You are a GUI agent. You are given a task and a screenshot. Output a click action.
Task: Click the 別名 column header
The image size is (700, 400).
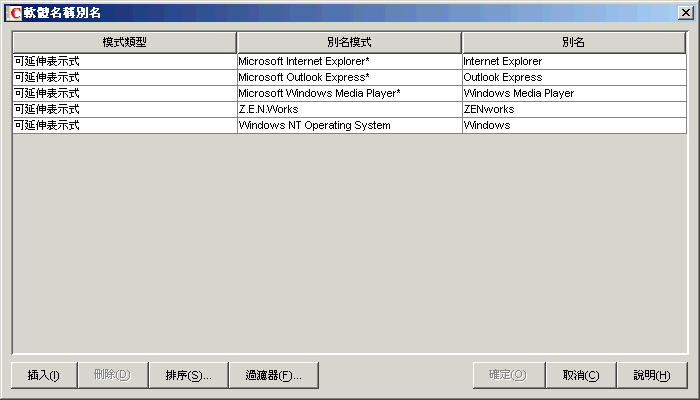(574, 42)
